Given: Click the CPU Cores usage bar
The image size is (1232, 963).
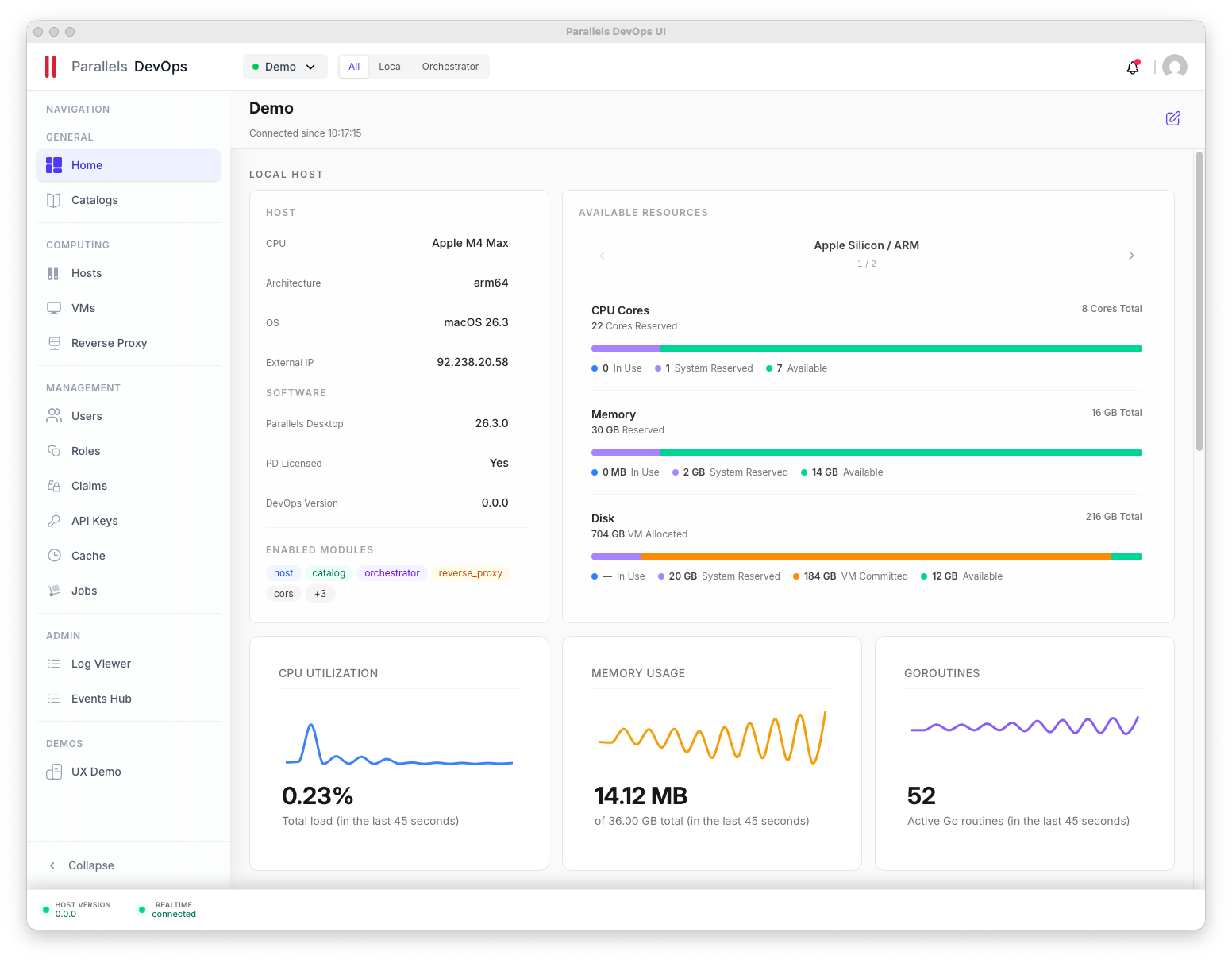Looking at the screenshot, I should 867,349.
